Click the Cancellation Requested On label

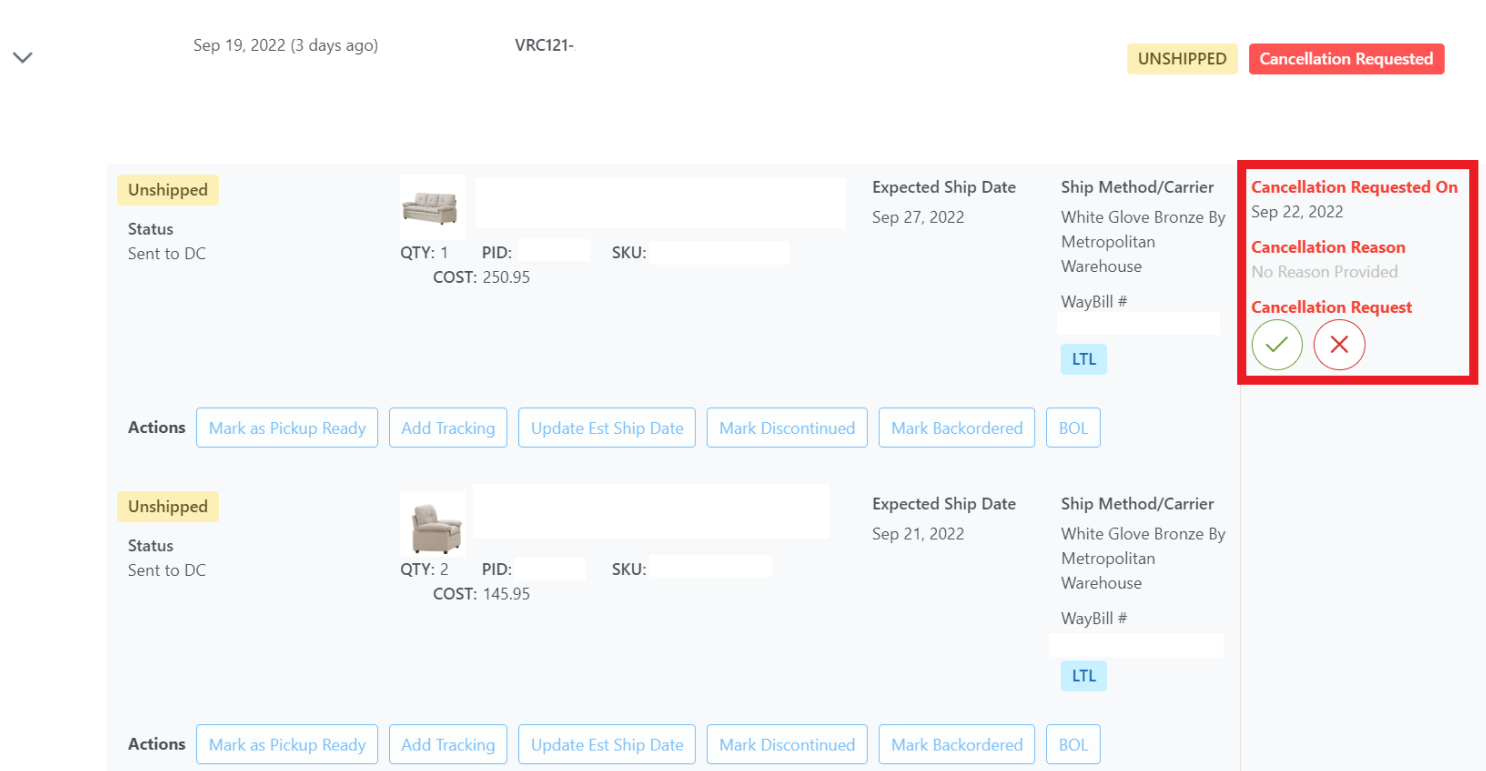tap(1354, 187)
